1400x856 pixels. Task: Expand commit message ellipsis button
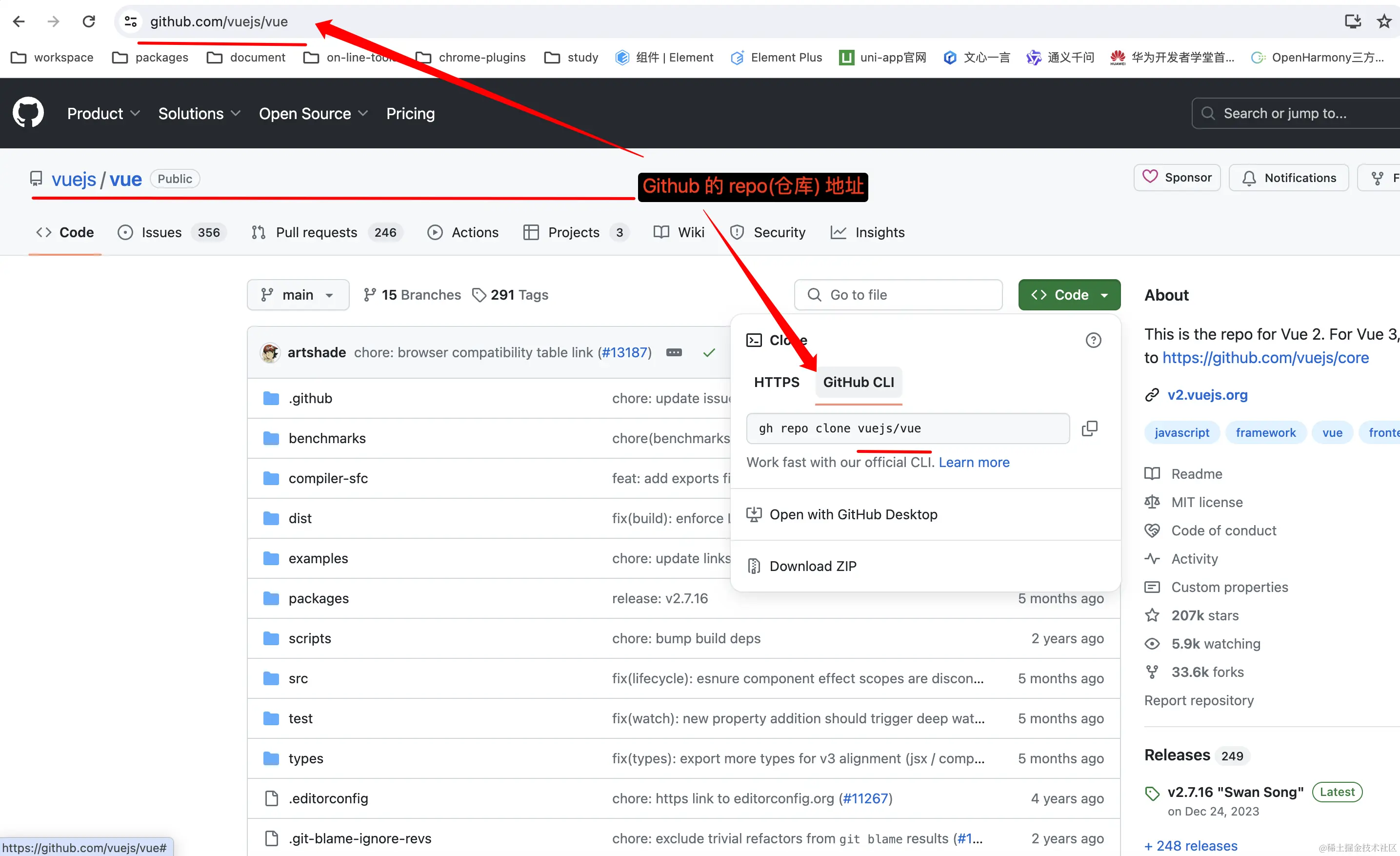pos(674,352)
